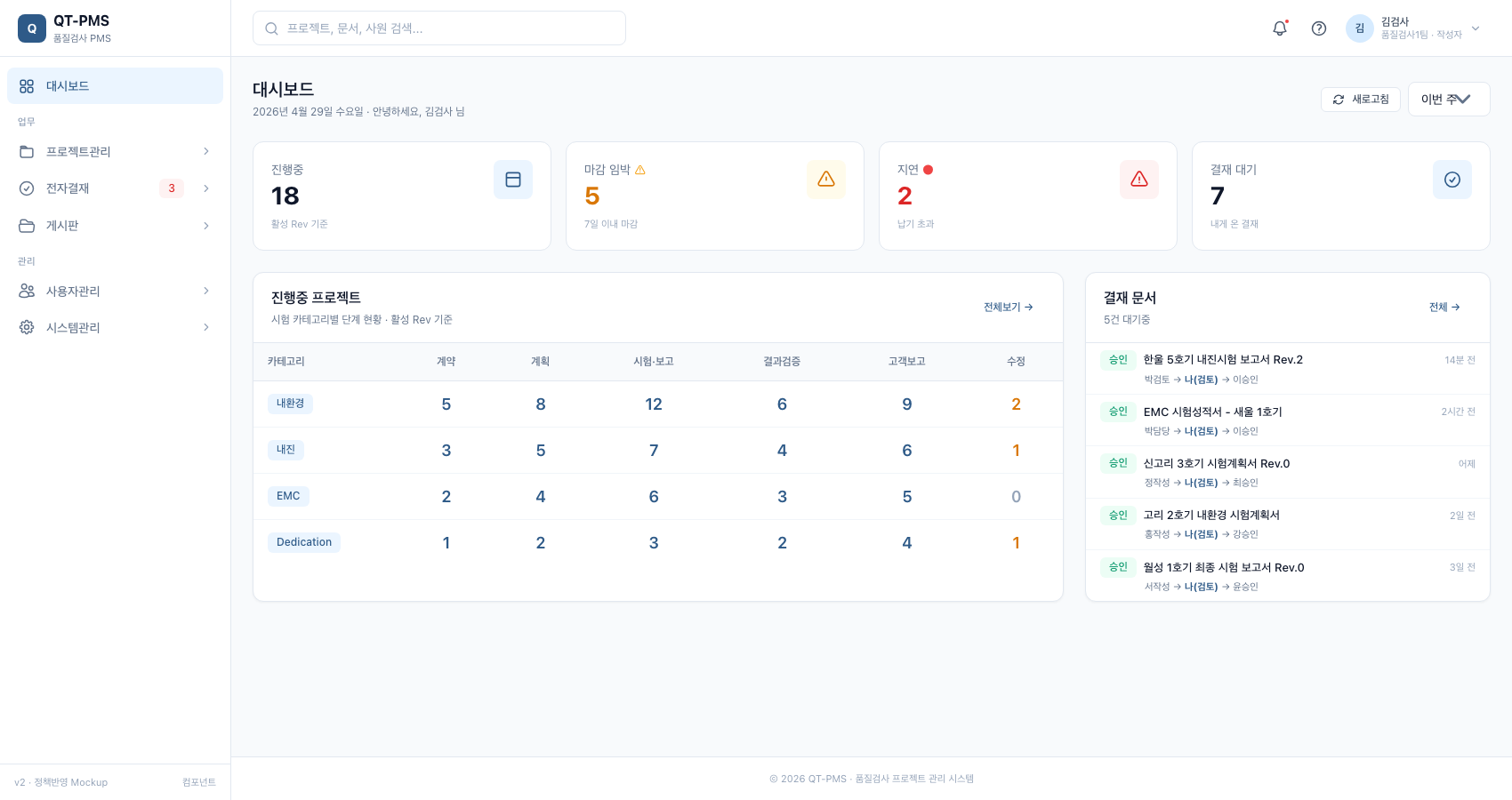Select 대시보드 in the sidebar
The height and width of the screenshot is (800, 1512).
point(116,86)
